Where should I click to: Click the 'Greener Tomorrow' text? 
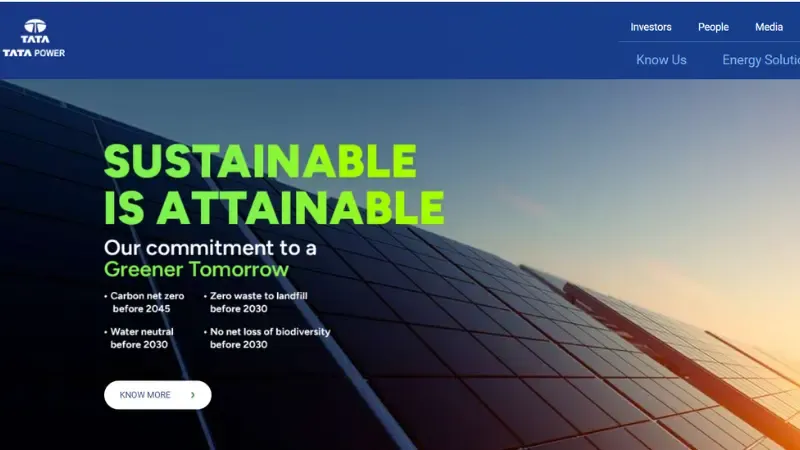point(196,269)
